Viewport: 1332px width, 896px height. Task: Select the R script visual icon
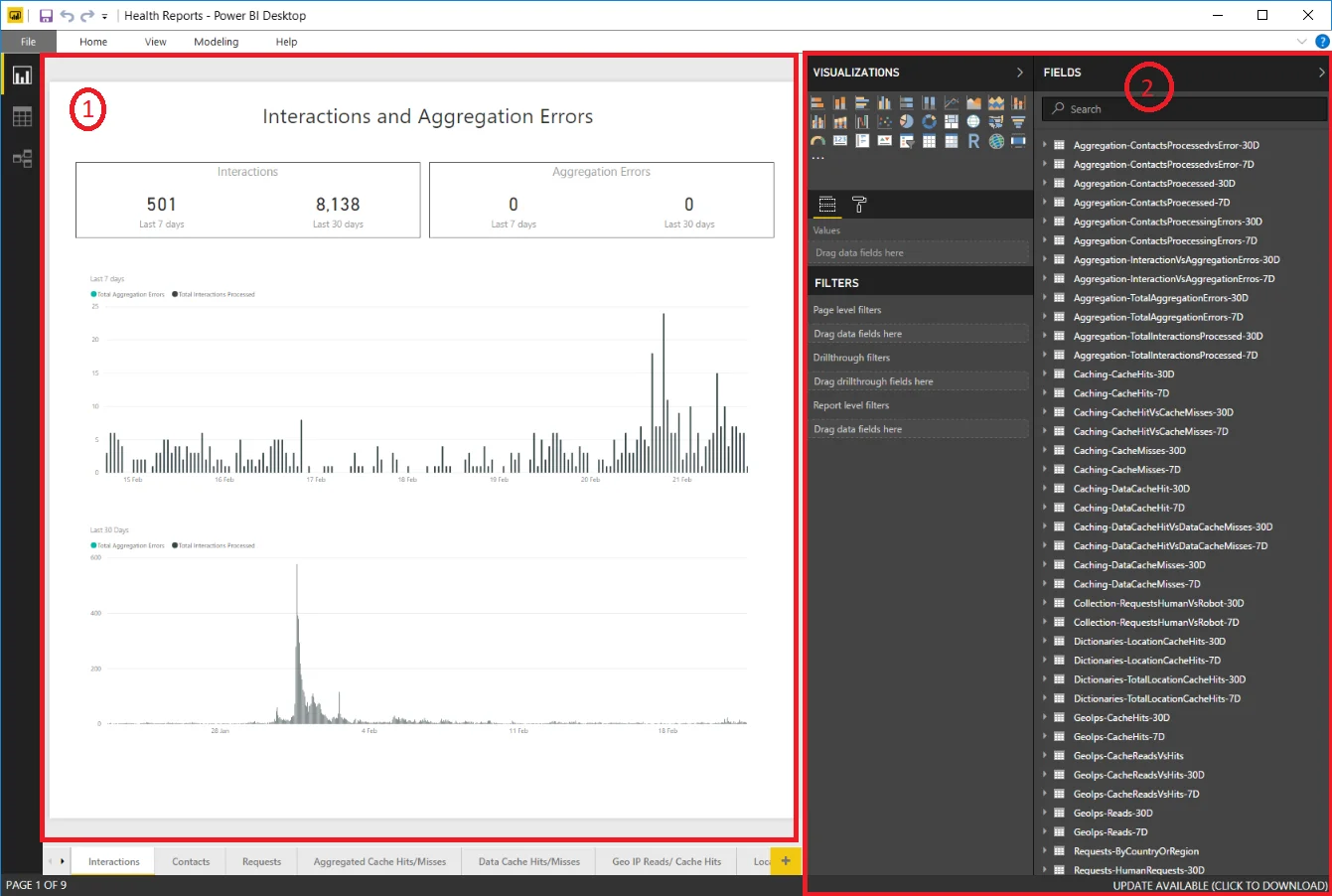pos(973,140)
